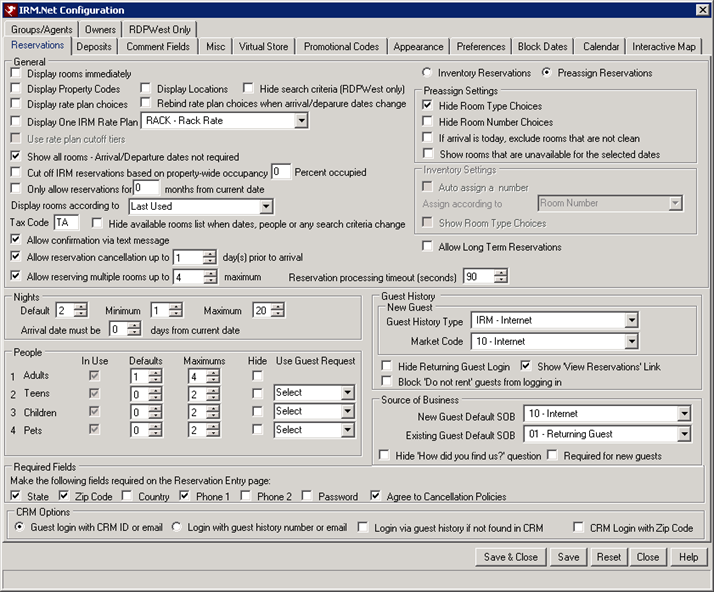Click the Tax Code input field
Screen dimensions: 714x592
pyautogui.click(x=66, y=223)
